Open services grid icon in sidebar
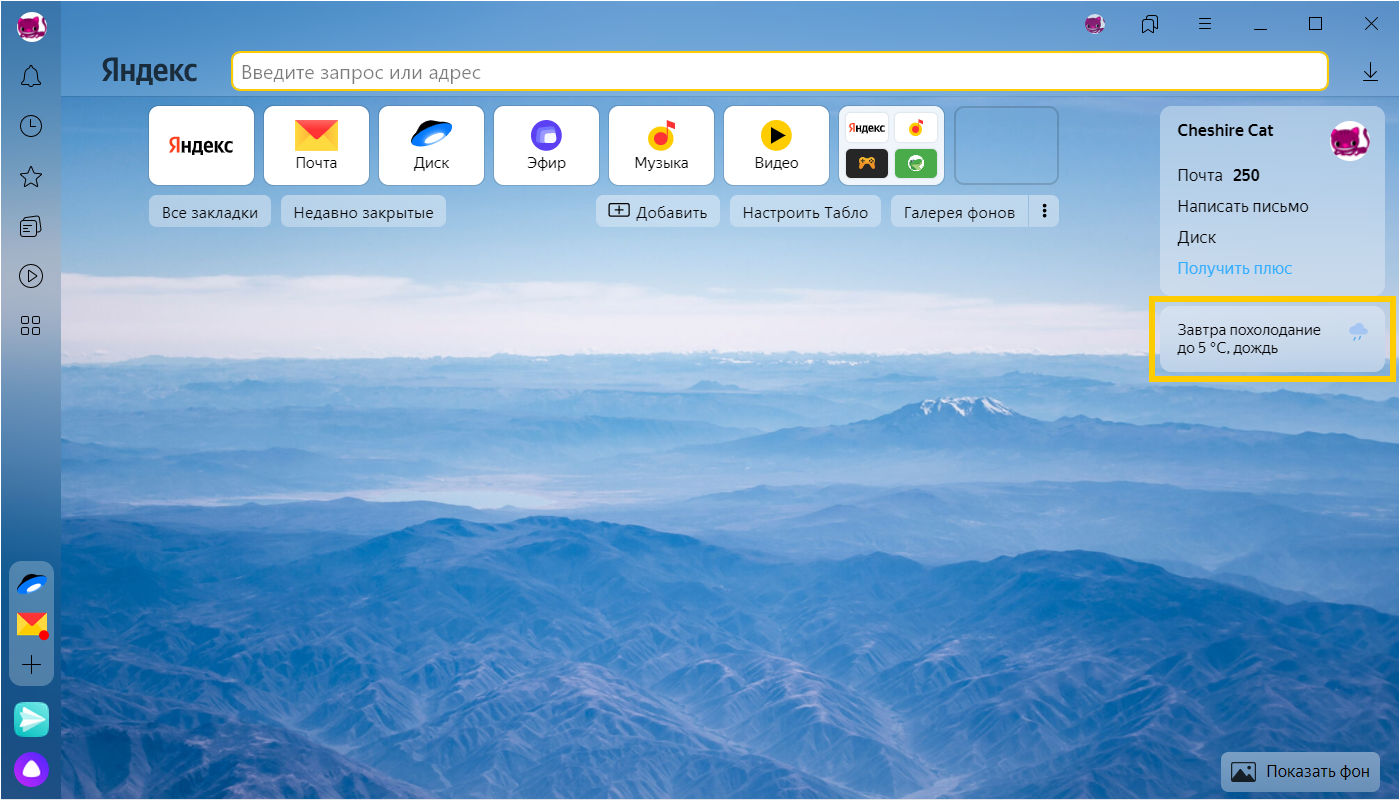 (x=31, y=326)
